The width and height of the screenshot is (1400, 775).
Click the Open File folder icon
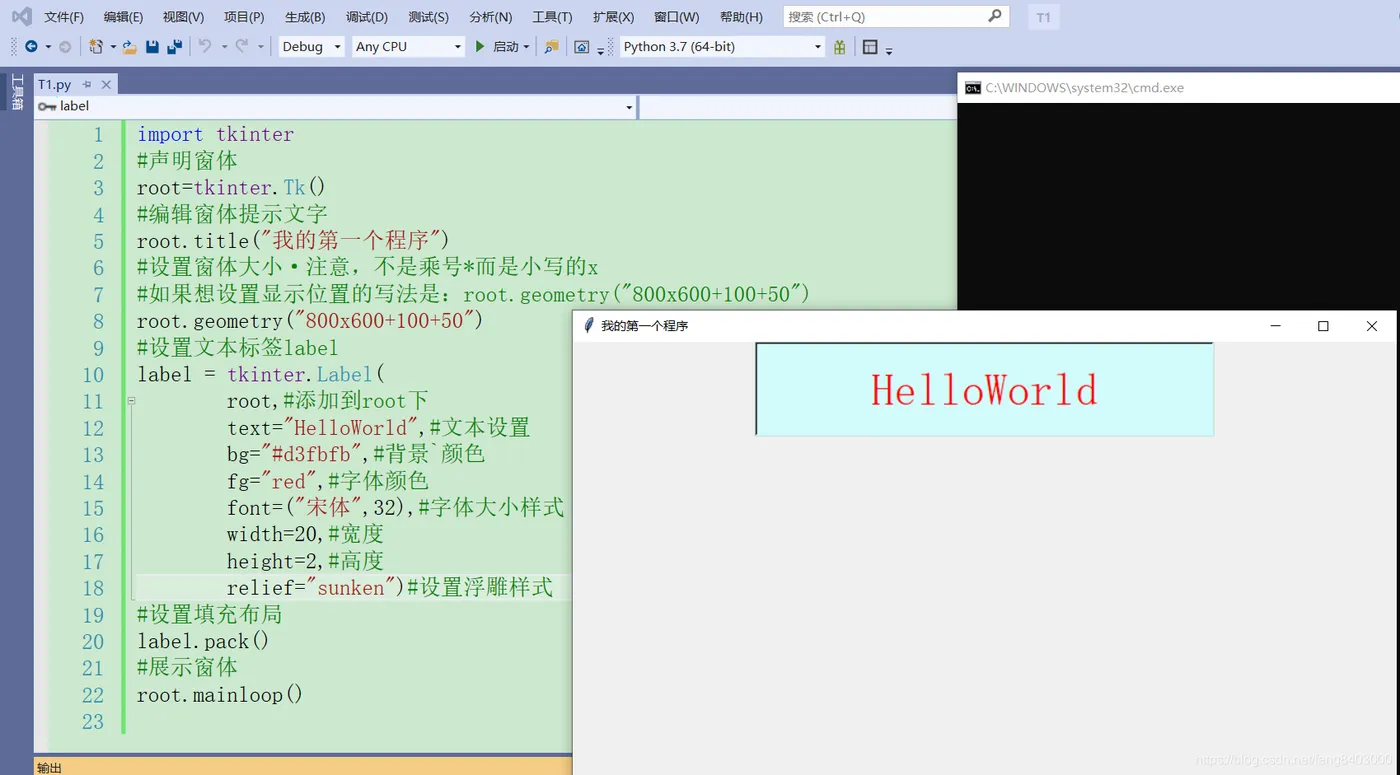129,47
